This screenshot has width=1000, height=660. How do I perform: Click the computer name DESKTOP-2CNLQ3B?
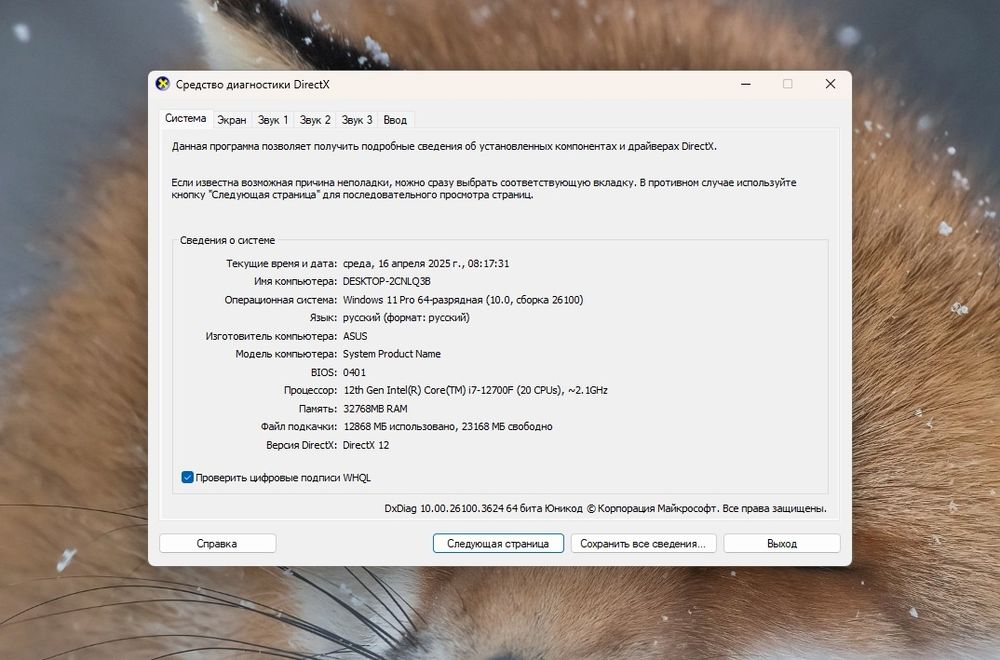coord(386,281)
